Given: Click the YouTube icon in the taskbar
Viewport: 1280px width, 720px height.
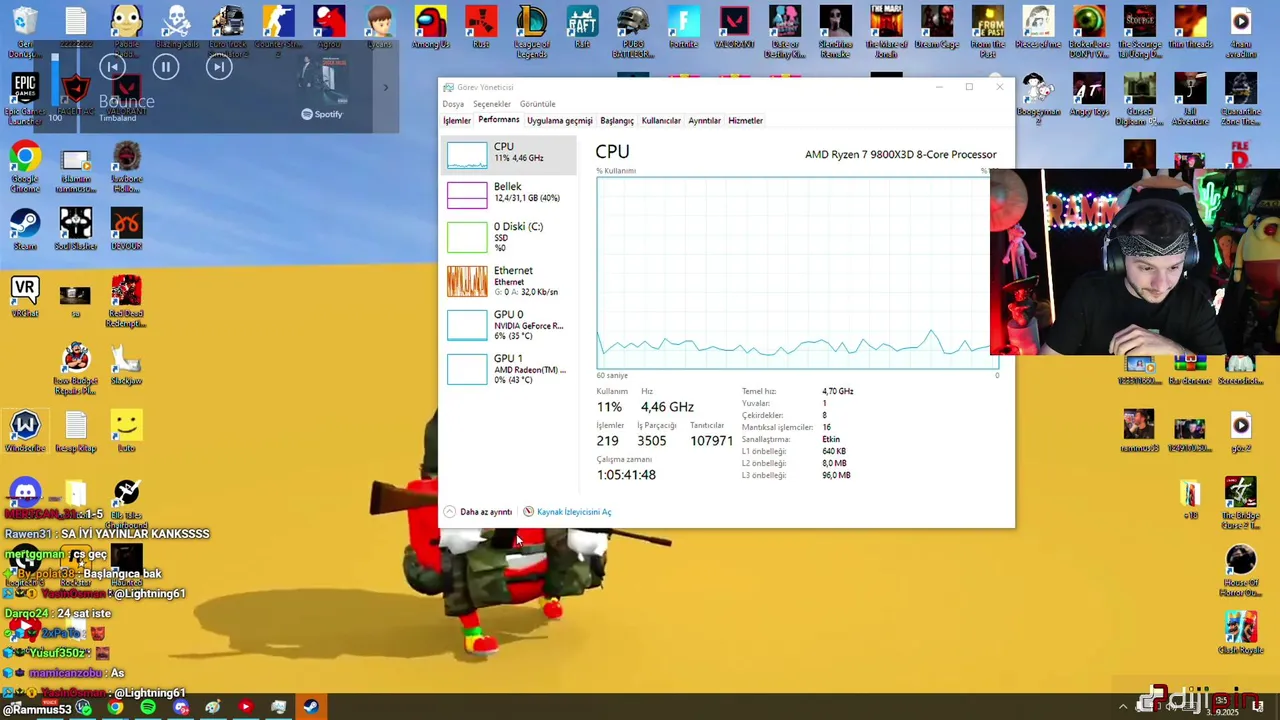Looking at the screenshot, I should pos(245,707).
